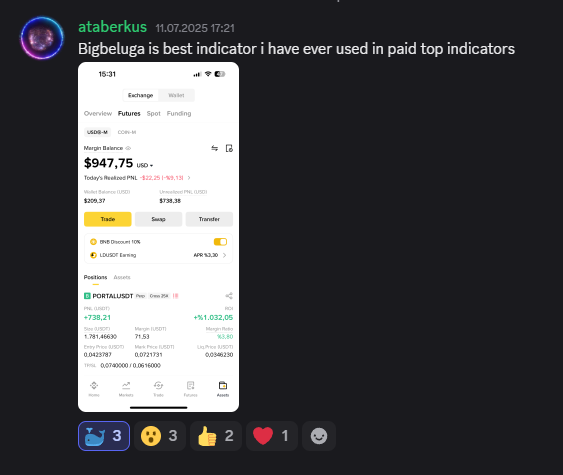Open the USD currency dropdown
The width and height of the screenshot is (563, 475).
(145, 166)
